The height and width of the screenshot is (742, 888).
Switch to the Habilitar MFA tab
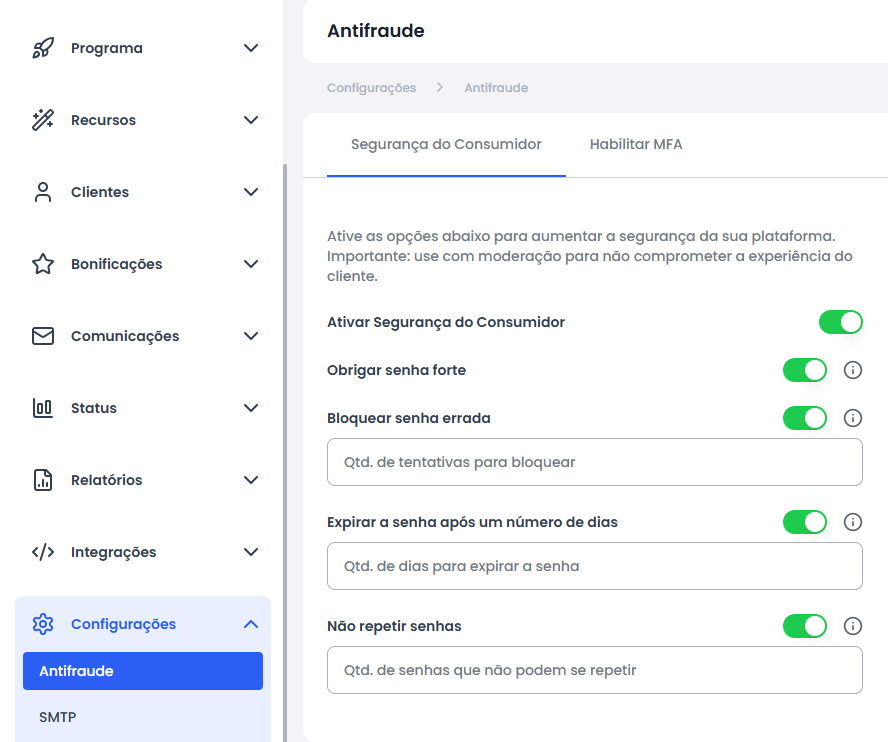tap(636, 144)
